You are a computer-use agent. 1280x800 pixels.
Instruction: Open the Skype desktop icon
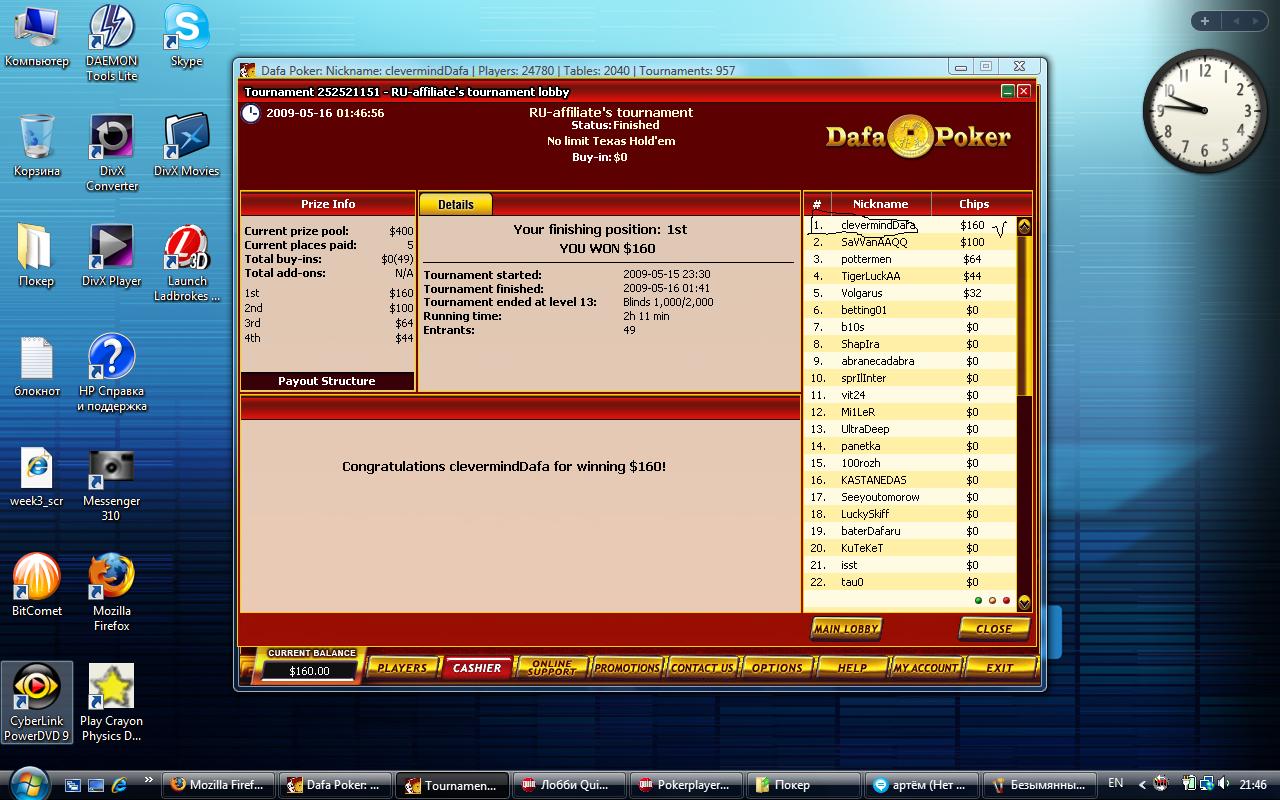click(x=186, y=29)
